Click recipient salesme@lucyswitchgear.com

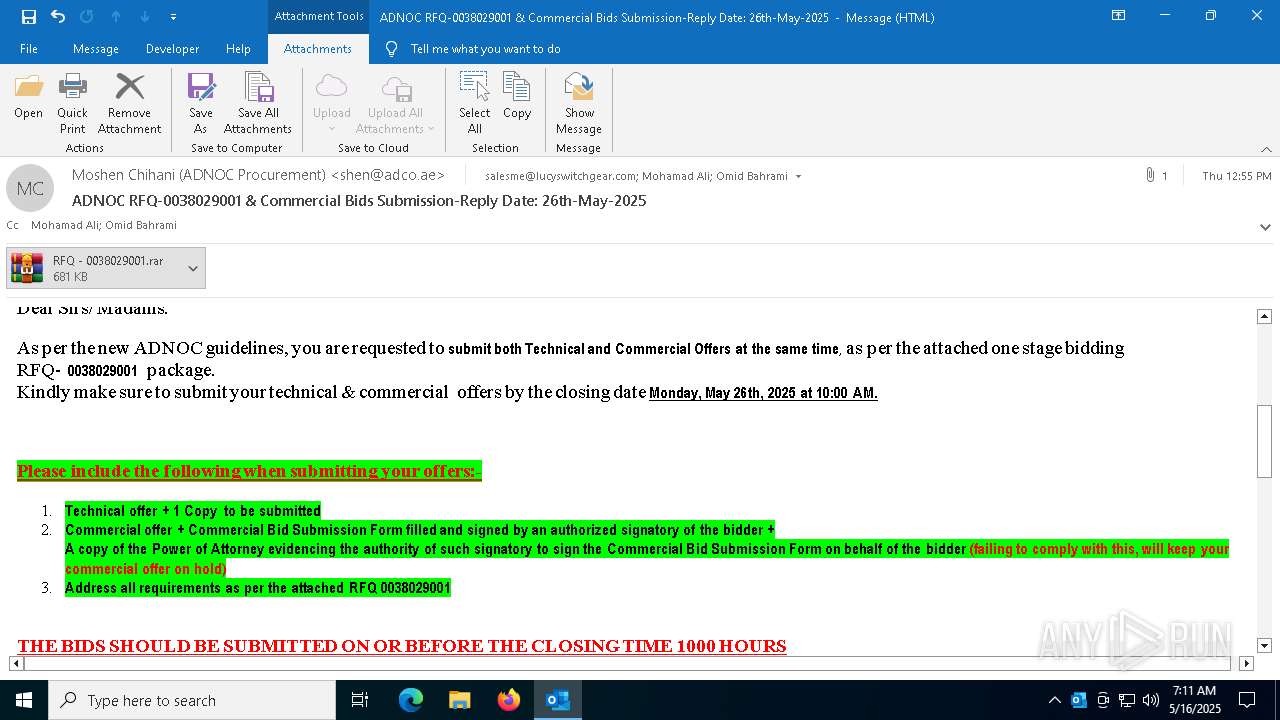pos(561,176)
